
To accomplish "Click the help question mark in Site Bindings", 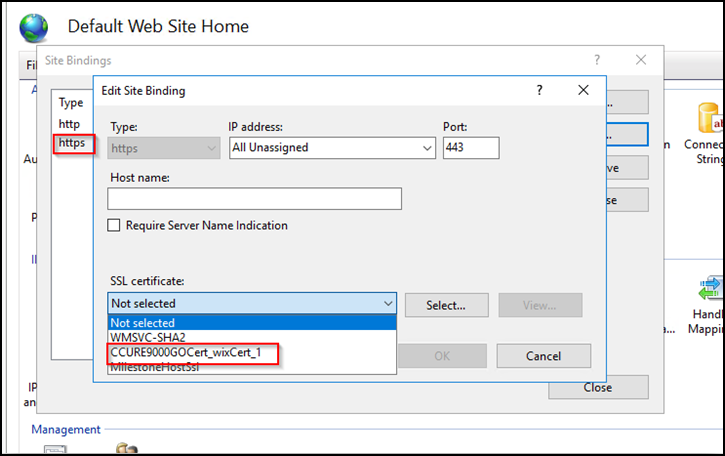I will pos(597,60).
